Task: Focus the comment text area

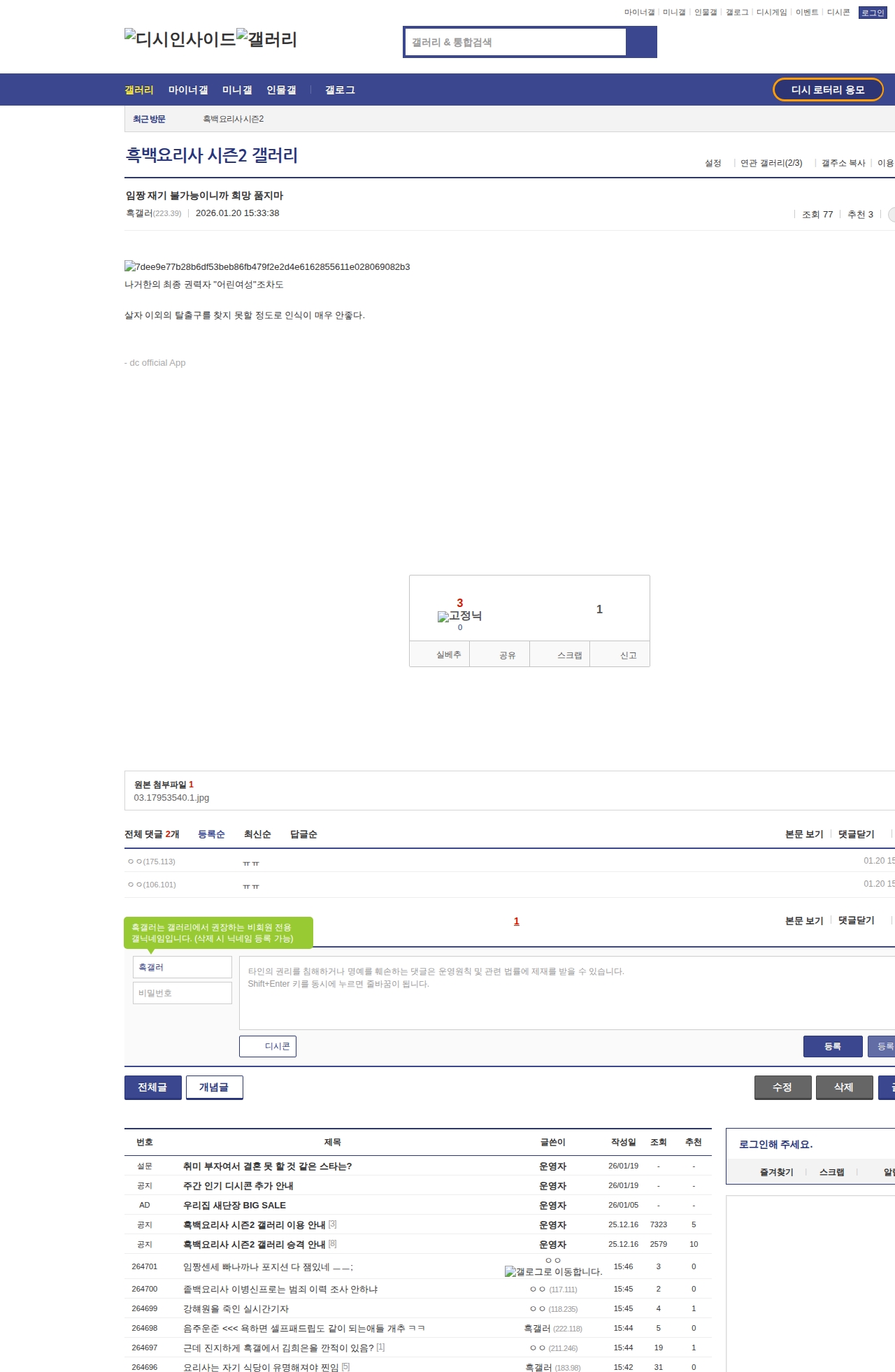Action: (x=567, y=993)
